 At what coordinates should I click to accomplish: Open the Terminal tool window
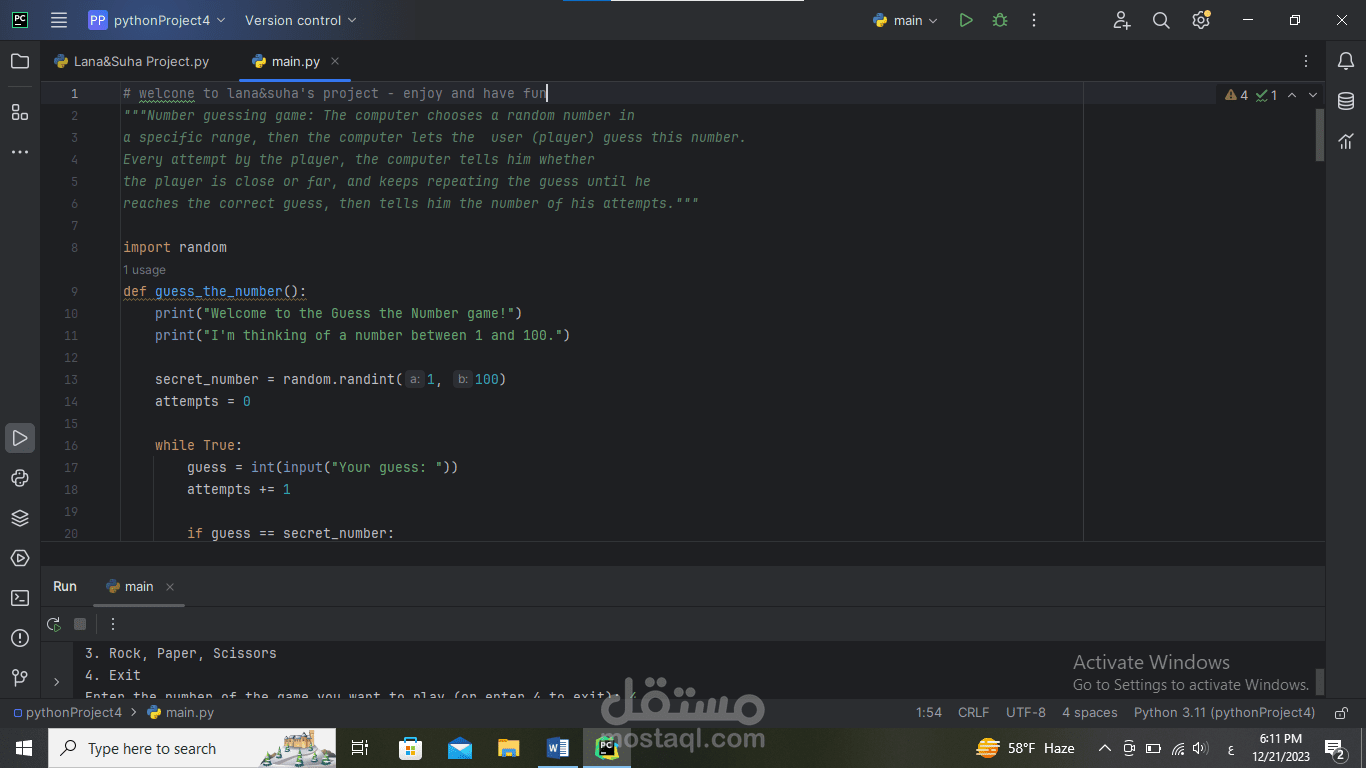pos(20,598)
